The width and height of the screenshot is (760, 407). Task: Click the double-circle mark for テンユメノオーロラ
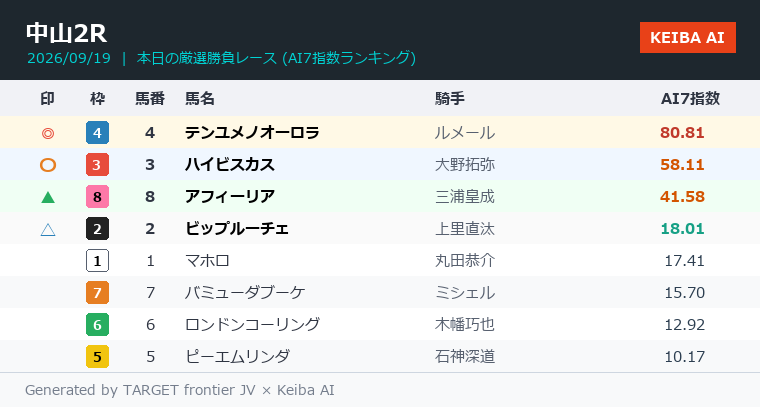[x=48, y=133]
